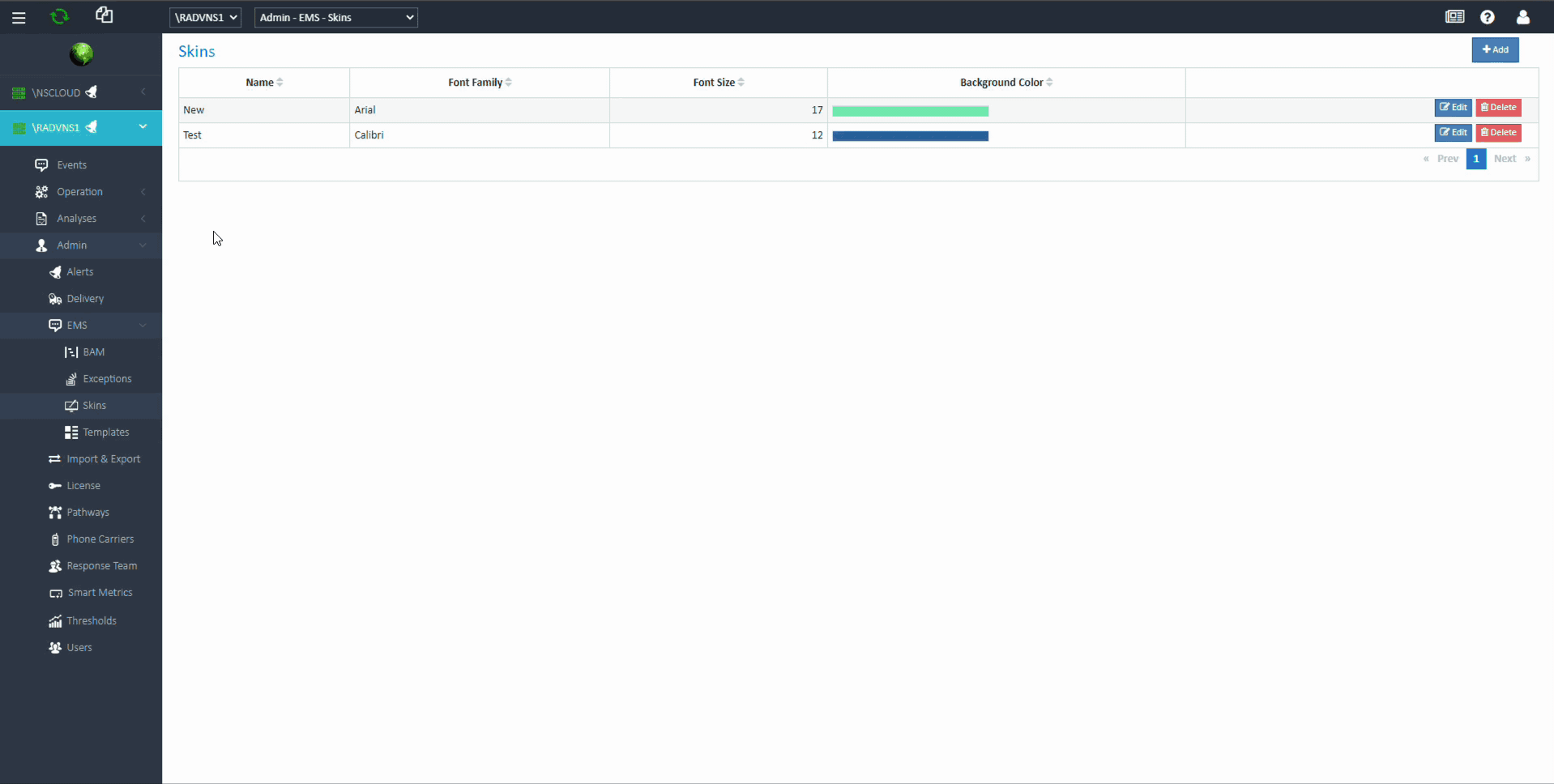Click the License key icon
The image size is (1554, 784).
[55, 486]
